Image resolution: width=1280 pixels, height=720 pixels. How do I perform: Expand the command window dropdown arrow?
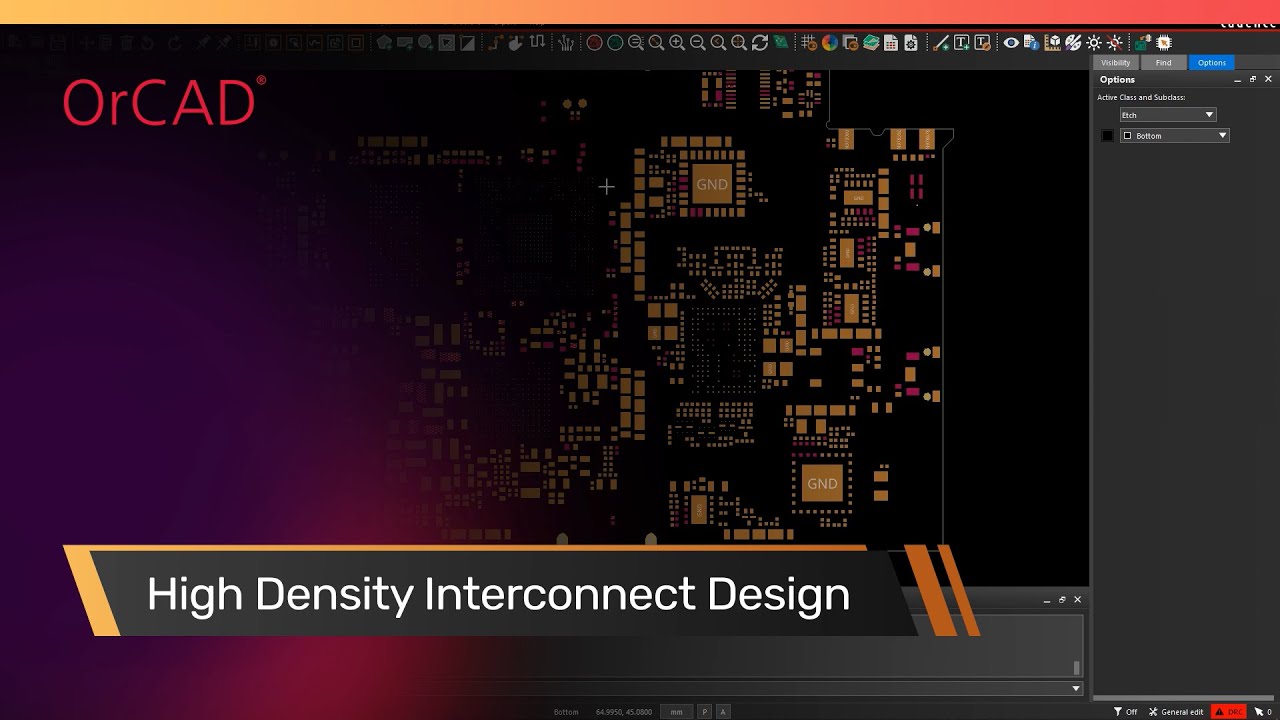click(x=1076, y=688)
